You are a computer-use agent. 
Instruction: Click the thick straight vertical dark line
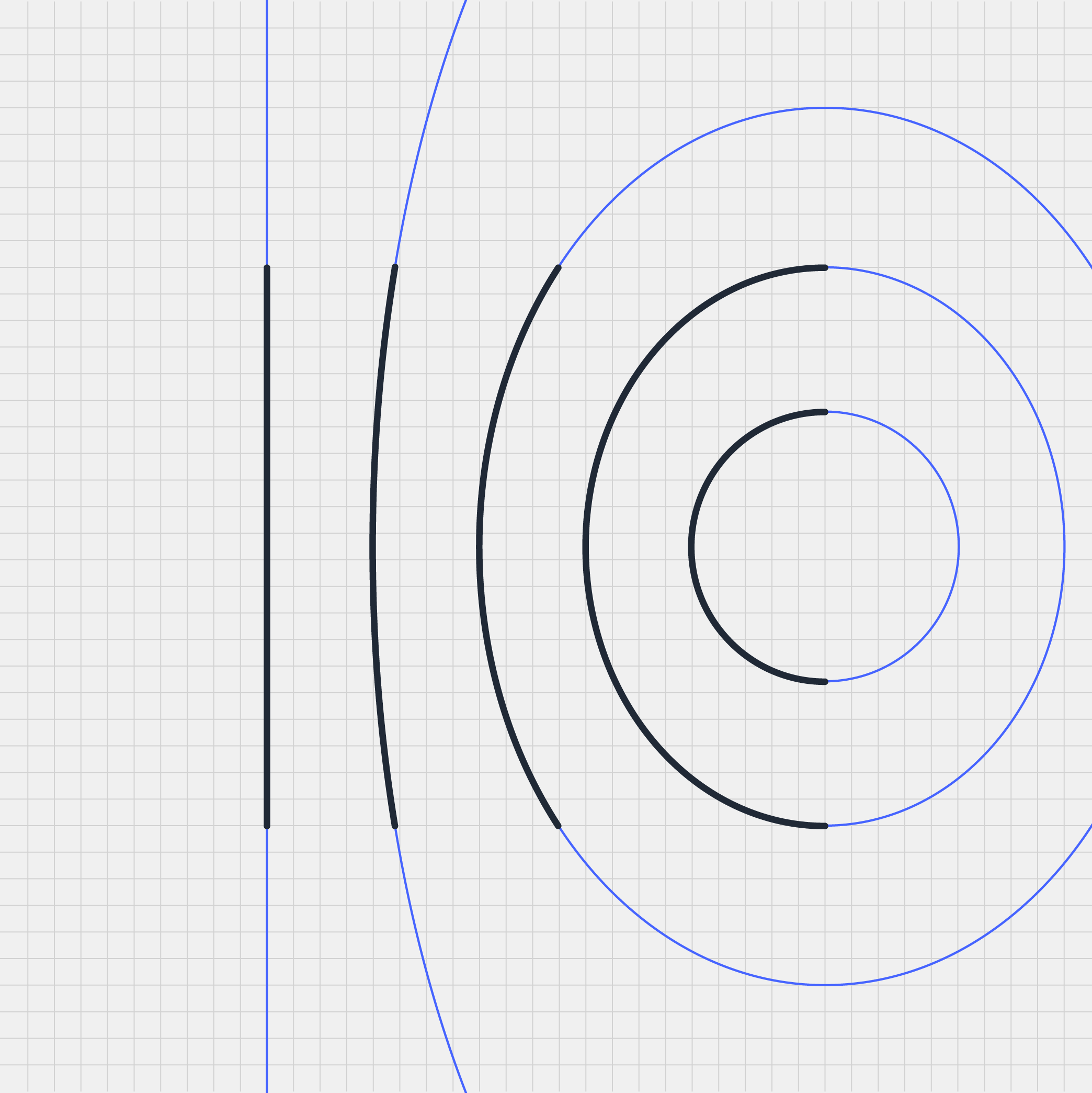267,546
